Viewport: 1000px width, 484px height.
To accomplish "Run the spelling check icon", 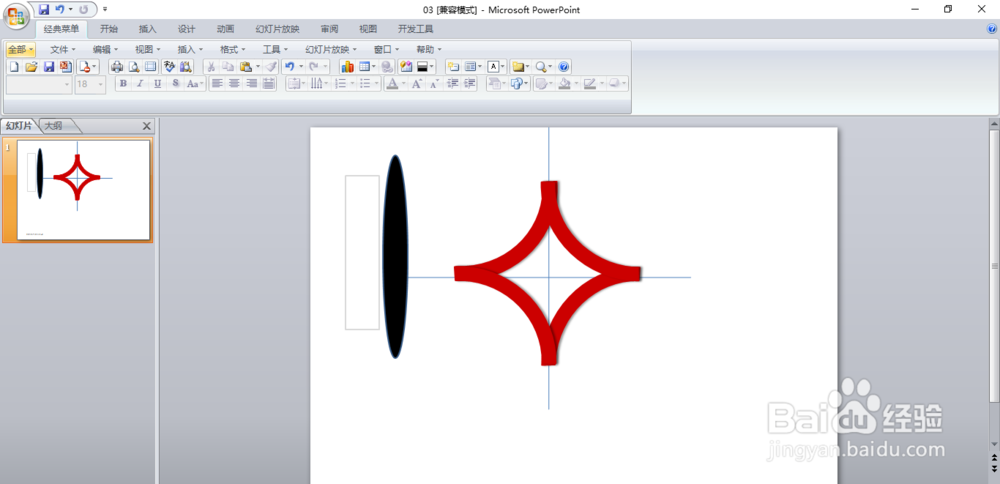I will [169, 66].
